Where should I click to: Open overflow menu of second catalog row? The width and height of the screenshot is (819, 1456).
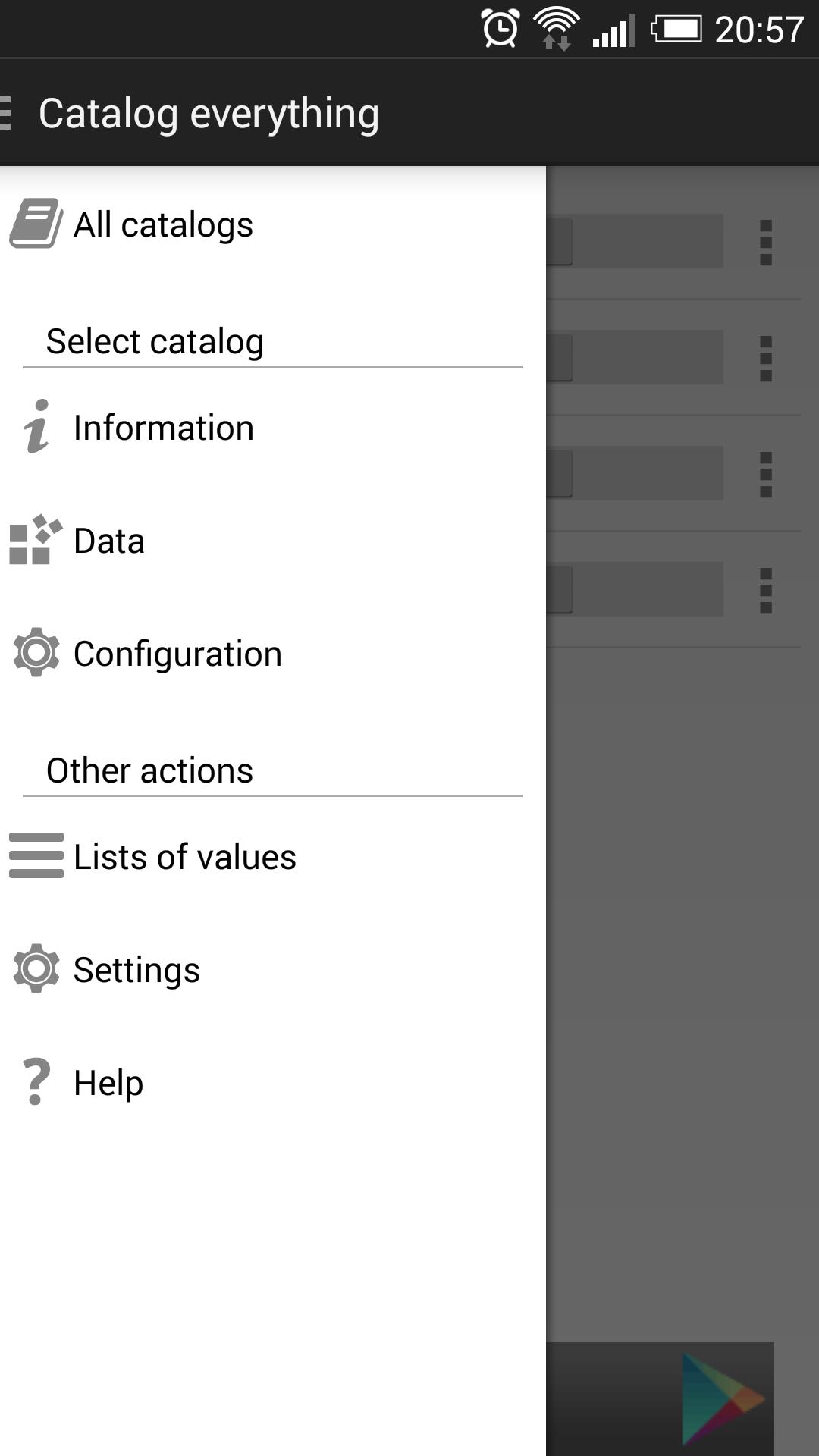766,359
